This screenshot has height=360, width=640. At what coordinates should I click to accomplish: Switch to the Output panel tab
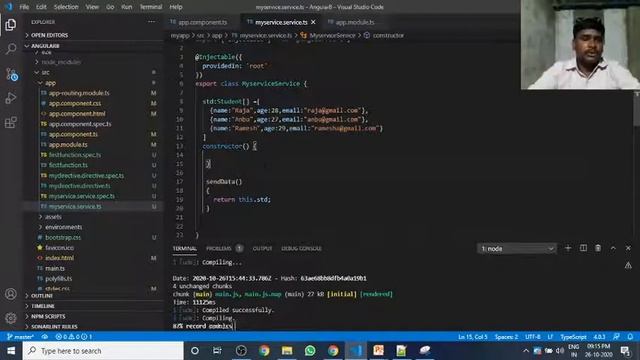click(x=262, y=248)
